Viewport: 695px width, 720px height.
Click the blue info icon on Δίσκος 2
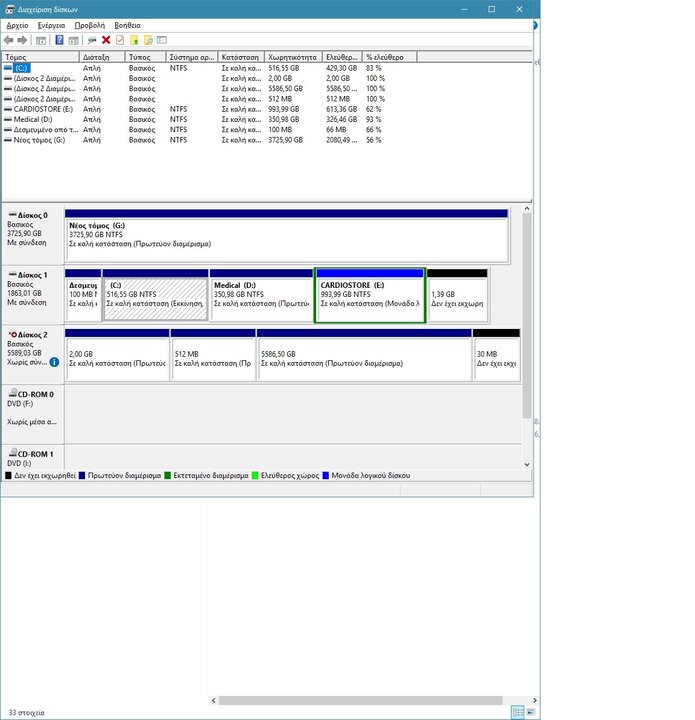point(54,363)
